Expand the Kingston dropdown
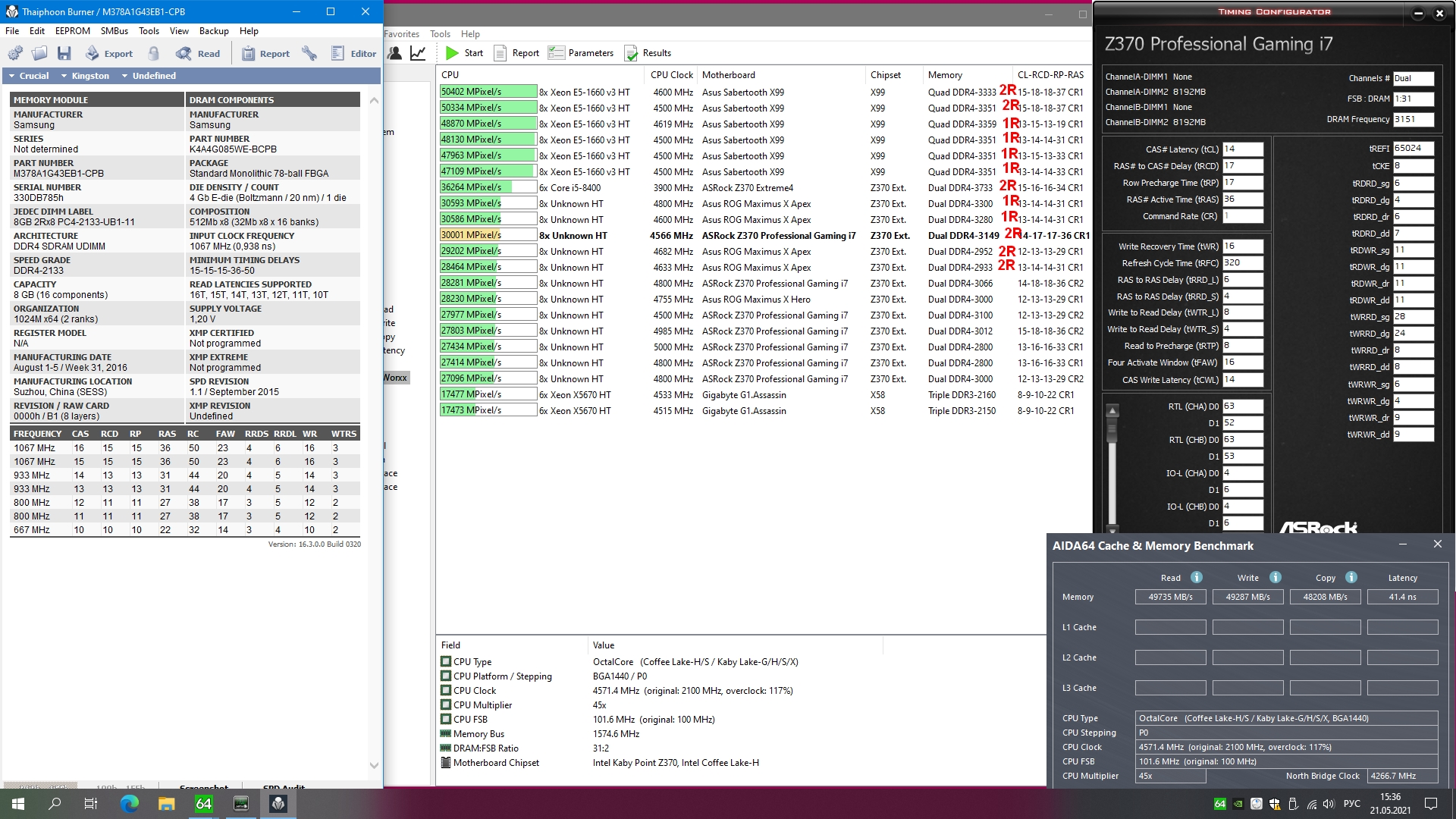The height and width of the screenshot is (819, 1456). pos(85,76)
